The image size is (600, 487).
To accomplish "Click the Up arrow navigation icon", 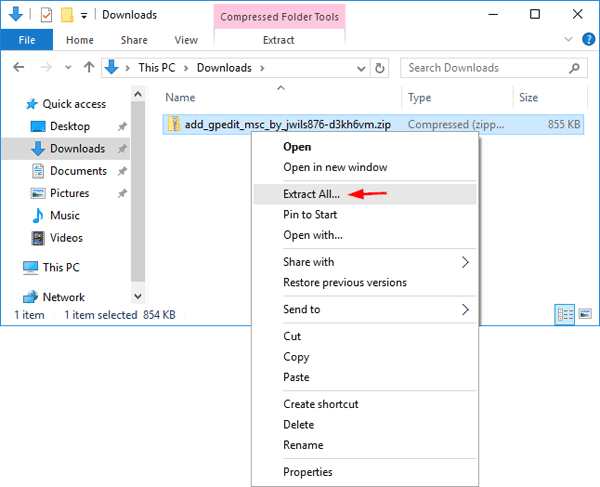I will pos(89,68).
